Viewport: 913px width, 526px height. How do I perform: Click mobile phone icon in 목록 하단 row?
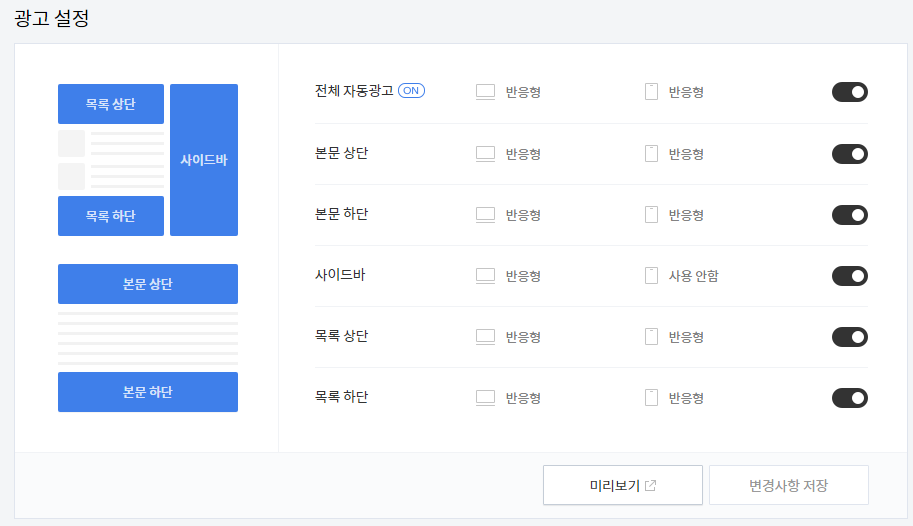tap(652, 398)
